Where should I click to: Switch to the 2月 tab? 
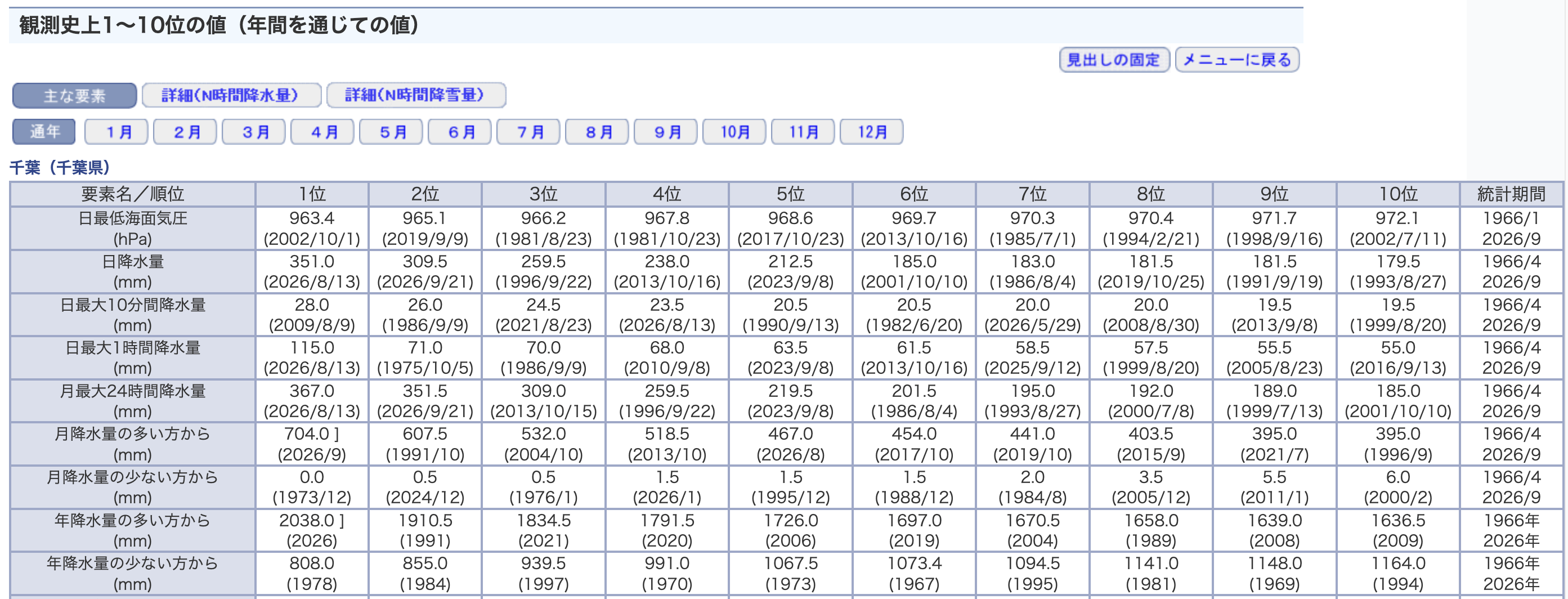click(185, 132)
